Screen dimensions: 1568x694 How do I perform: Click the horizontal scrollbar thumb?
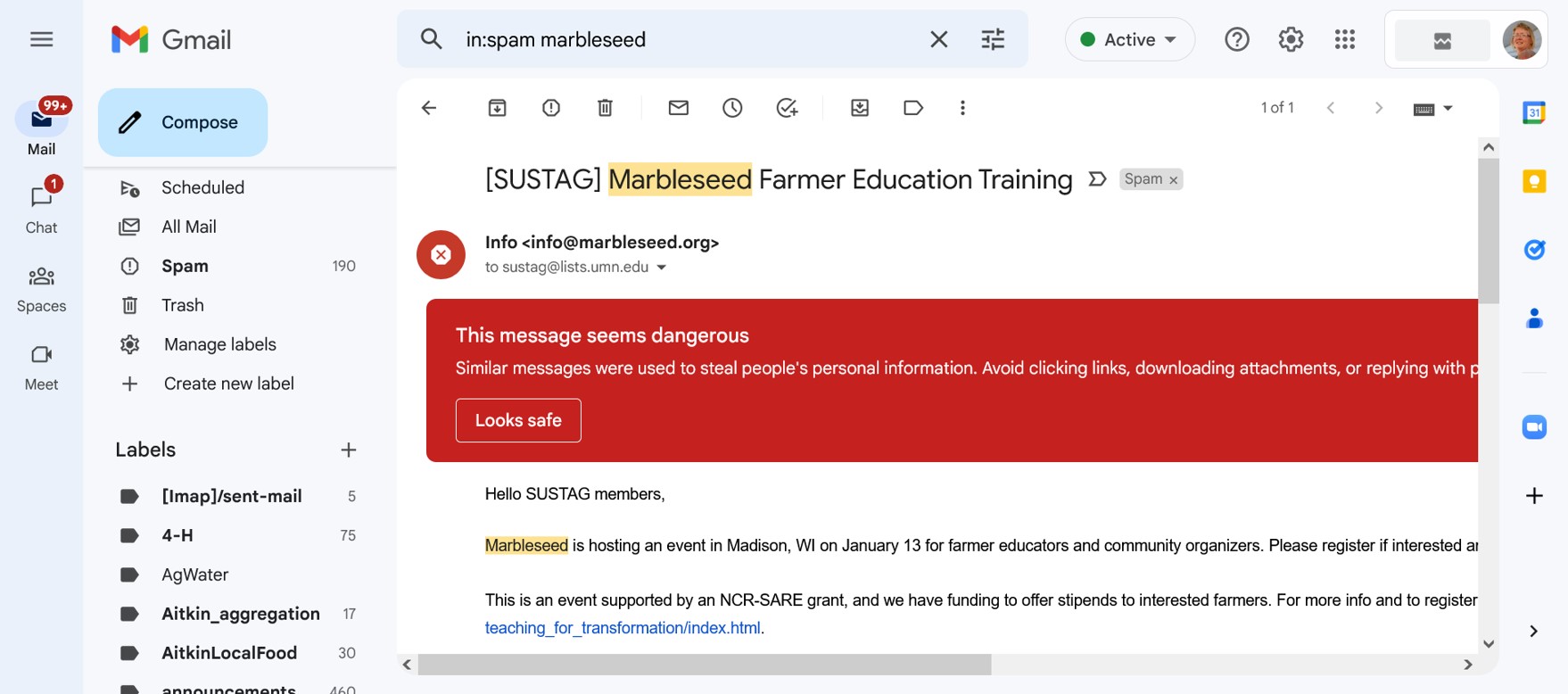pyautogui.click(x=705, y=665)
